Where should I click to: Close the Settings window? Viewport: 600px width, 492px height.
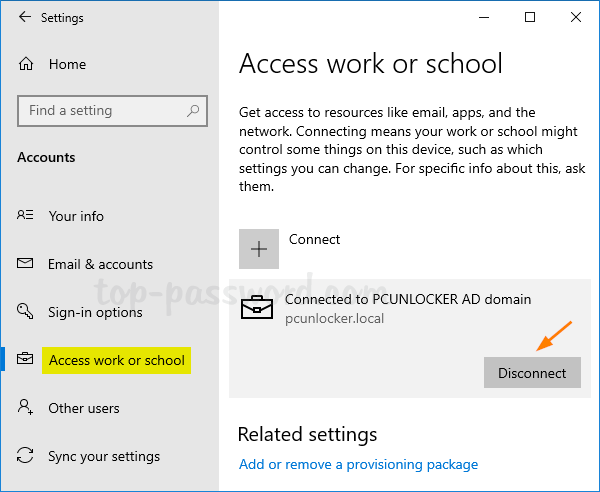coord(575,17)
